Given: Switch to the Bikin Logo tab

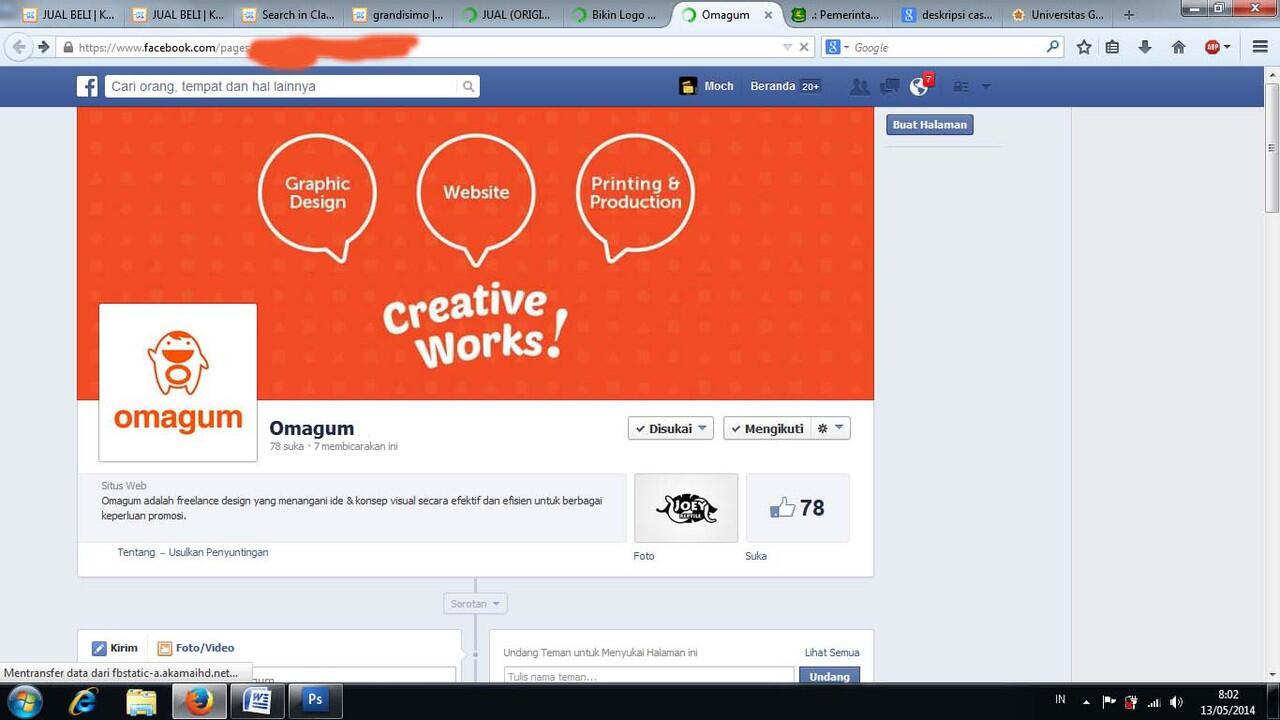Looking at the screenshot, I should [617, 15].
